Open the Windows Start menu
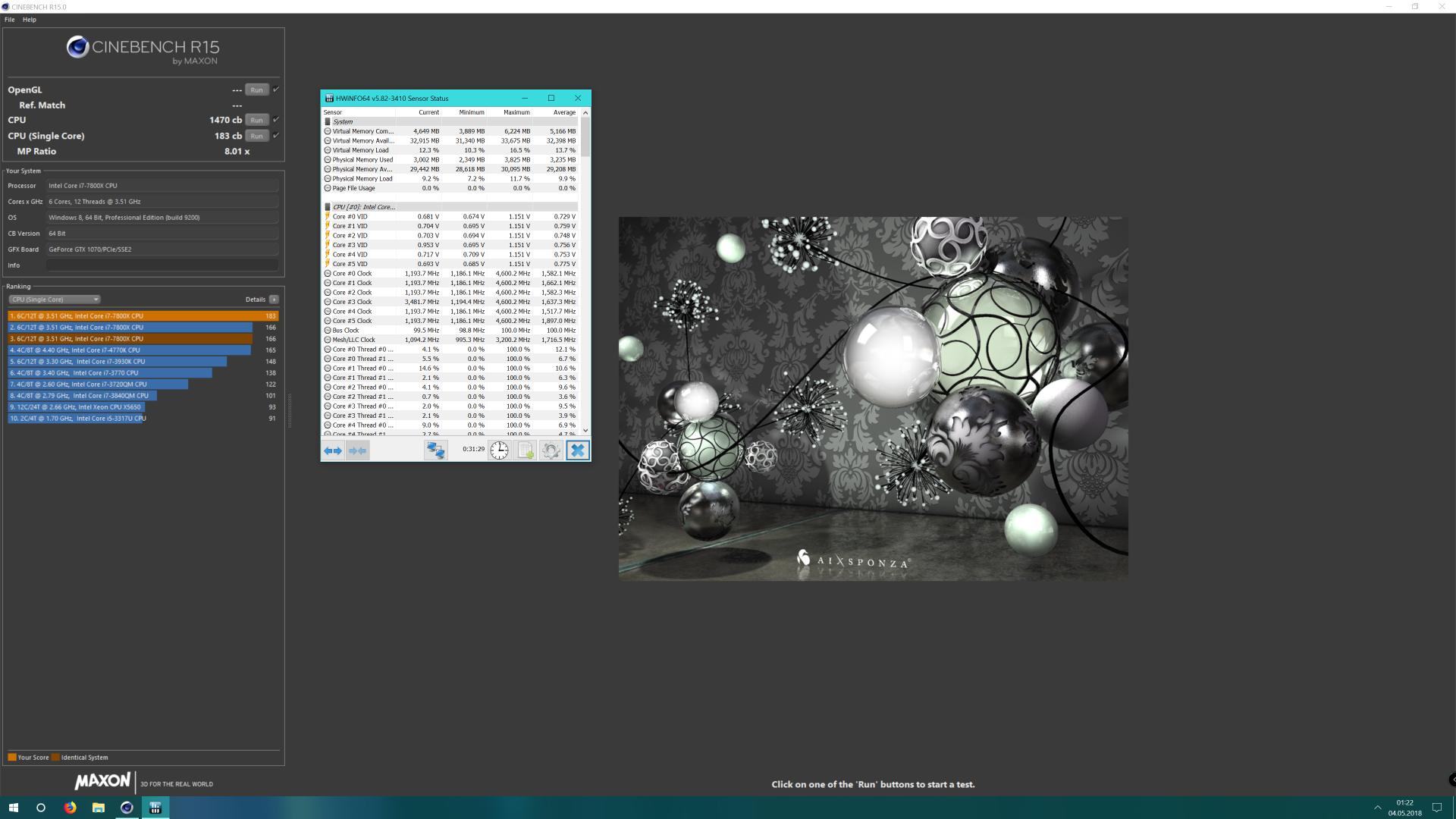The width and height of the screenshot is (1456, 819). tap(13, 808)
